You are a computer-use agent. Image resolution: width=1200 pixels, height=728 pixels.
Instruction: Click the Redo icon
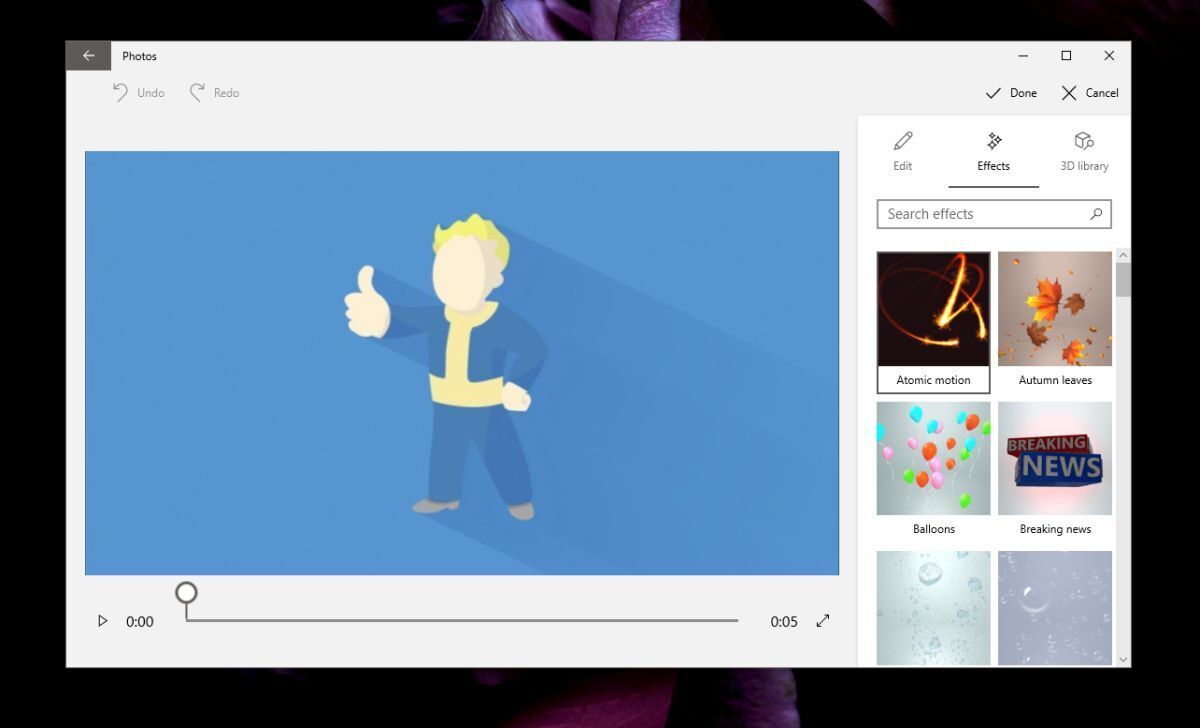click(x=198, y=92)
